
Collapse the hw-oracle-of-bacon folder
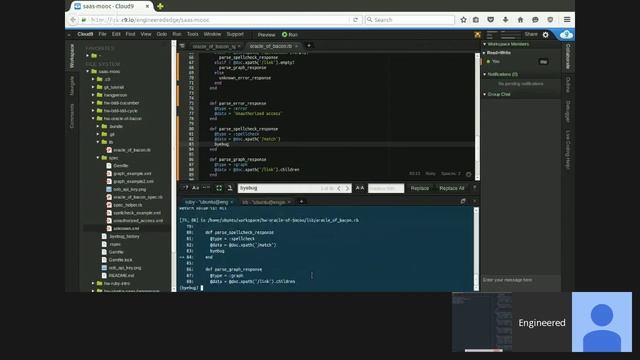click(x=93, y=118)
